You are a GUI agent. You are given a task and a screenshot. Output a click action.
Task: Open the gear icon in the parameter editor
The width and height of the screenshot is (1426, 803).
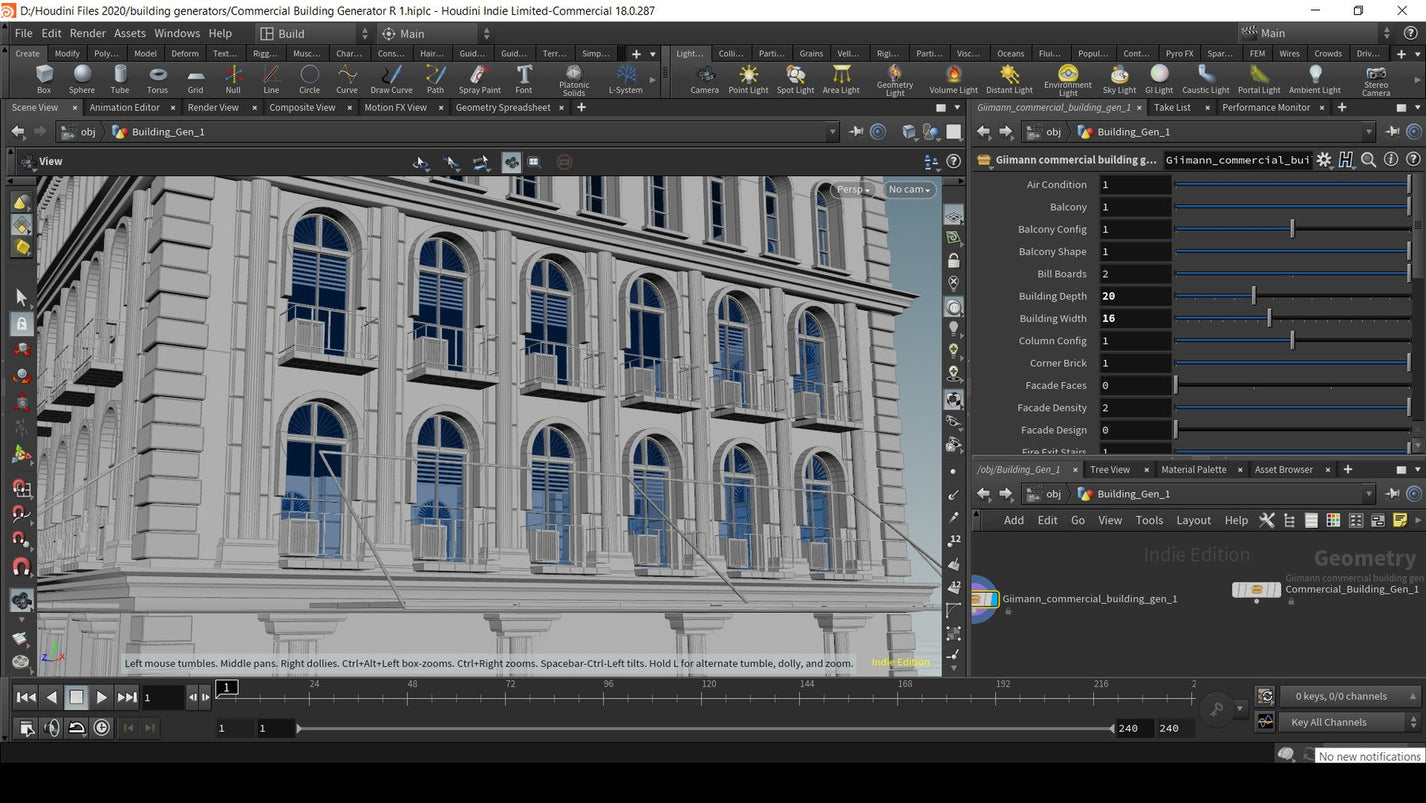point(1323,160)
